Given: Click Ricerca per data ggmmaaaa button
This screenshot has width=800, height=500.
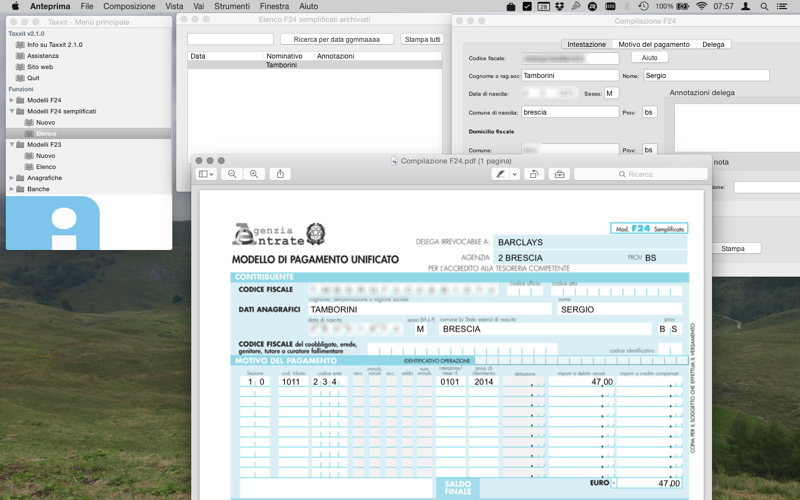Looking at the screenshot, I should (337, 39).
